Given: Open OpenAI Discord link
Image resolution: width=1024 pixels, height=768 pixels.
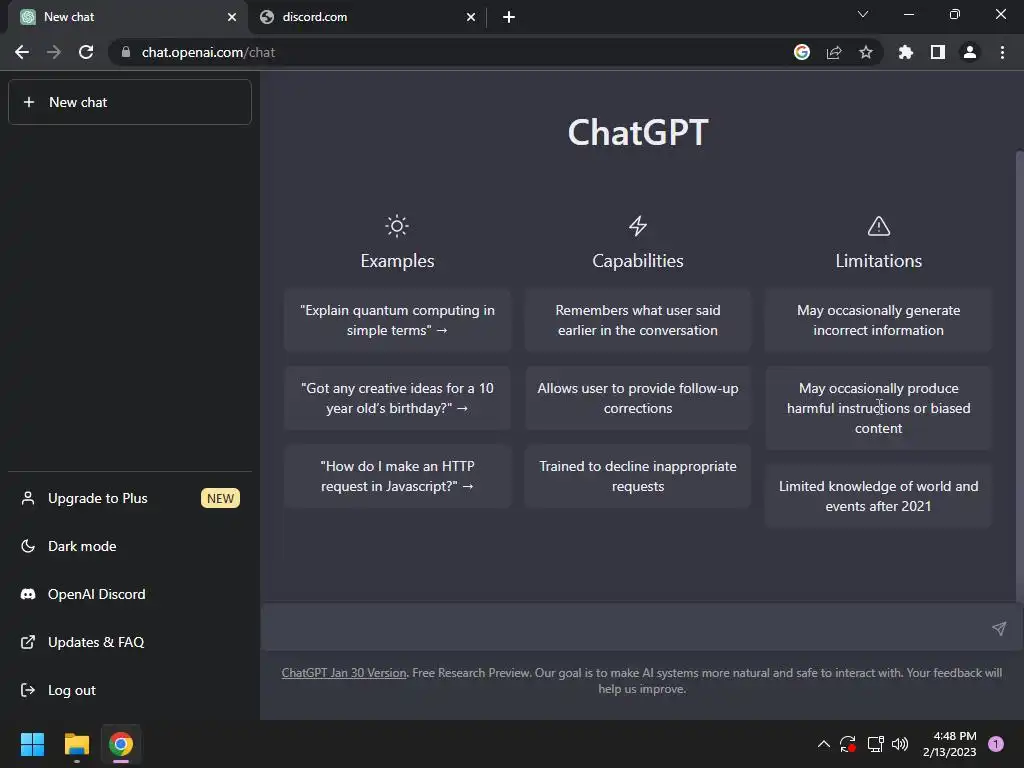Looking at the screenshot, I should pyautogui.click(x=129, y=594).
